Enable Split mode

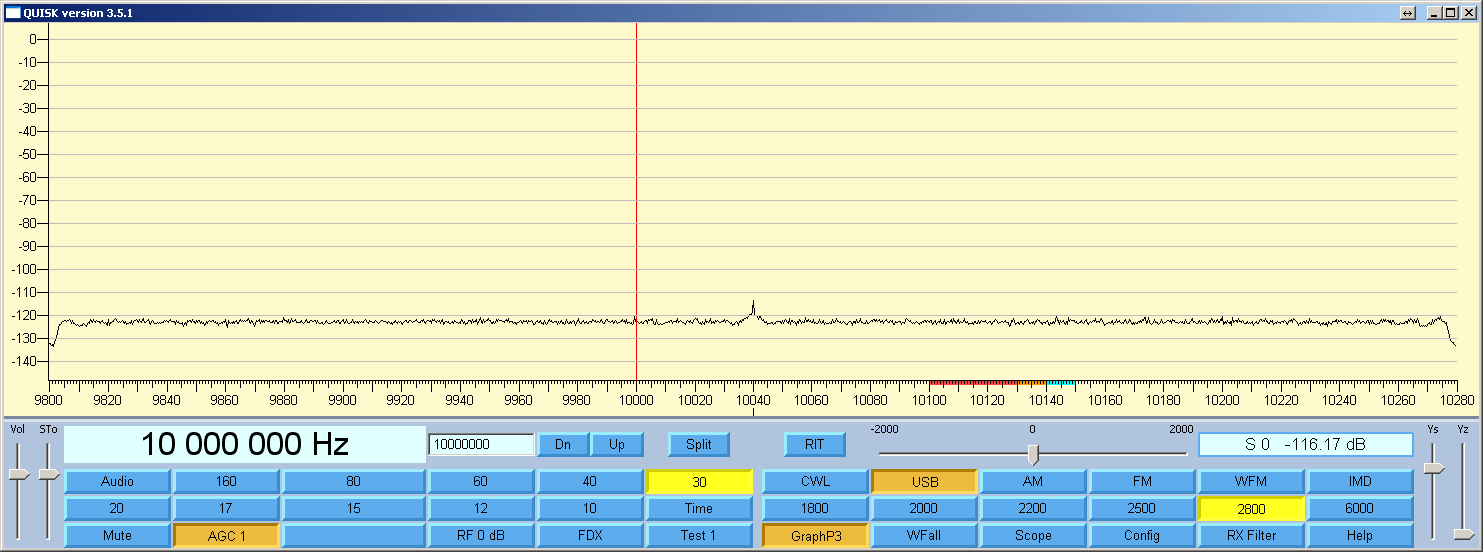click(x=699, y=444)
